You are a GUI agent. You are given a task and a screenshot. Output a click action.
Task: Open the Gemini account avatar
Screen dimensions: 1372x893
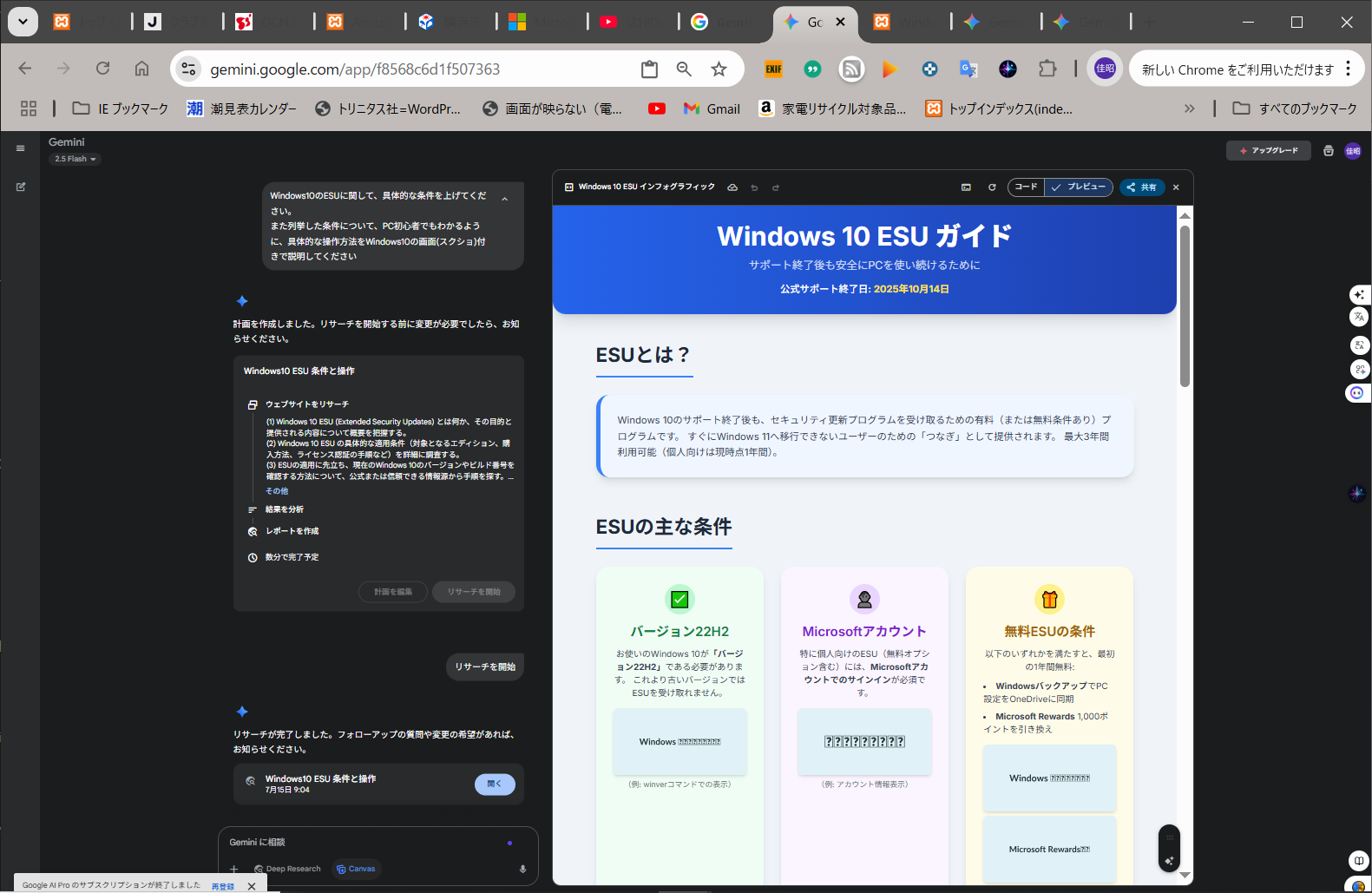(1353, 151)
